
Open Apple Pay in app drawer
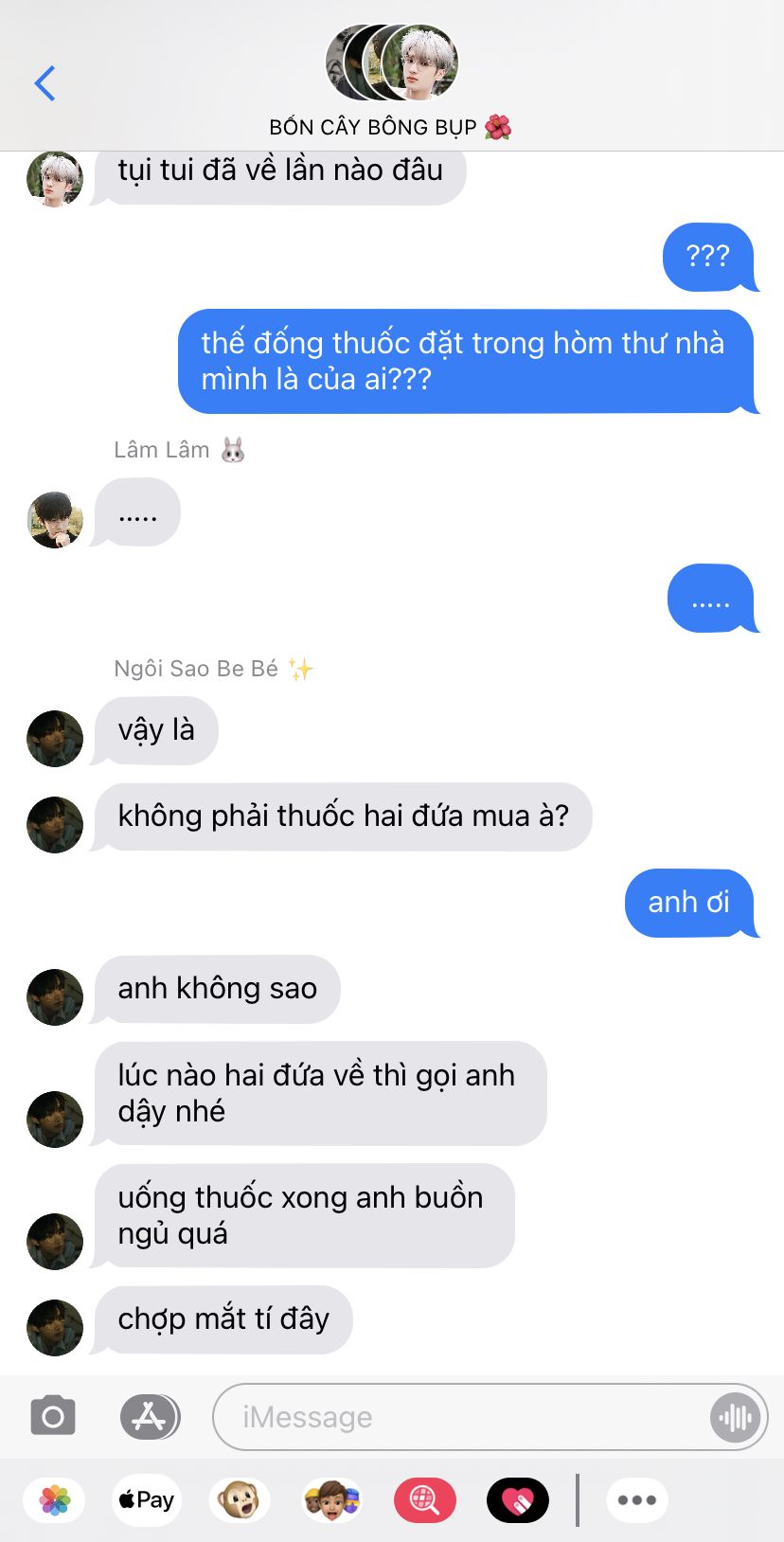[x=146, y=1500]
